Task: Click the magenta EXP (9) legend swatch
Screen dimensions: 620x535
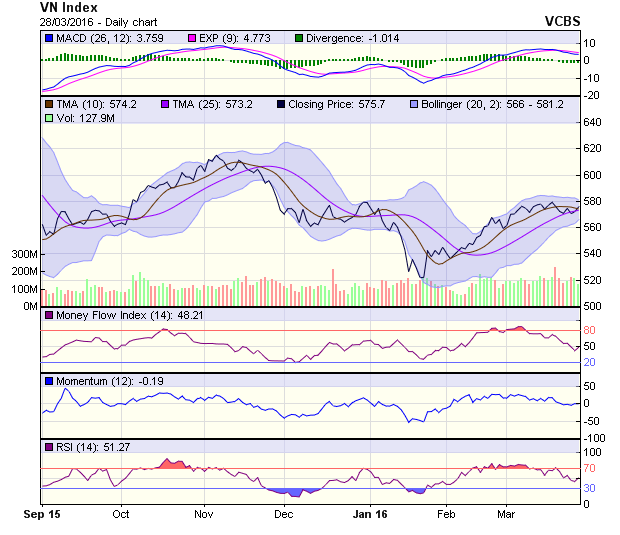Action: click(x=195, y=38)
